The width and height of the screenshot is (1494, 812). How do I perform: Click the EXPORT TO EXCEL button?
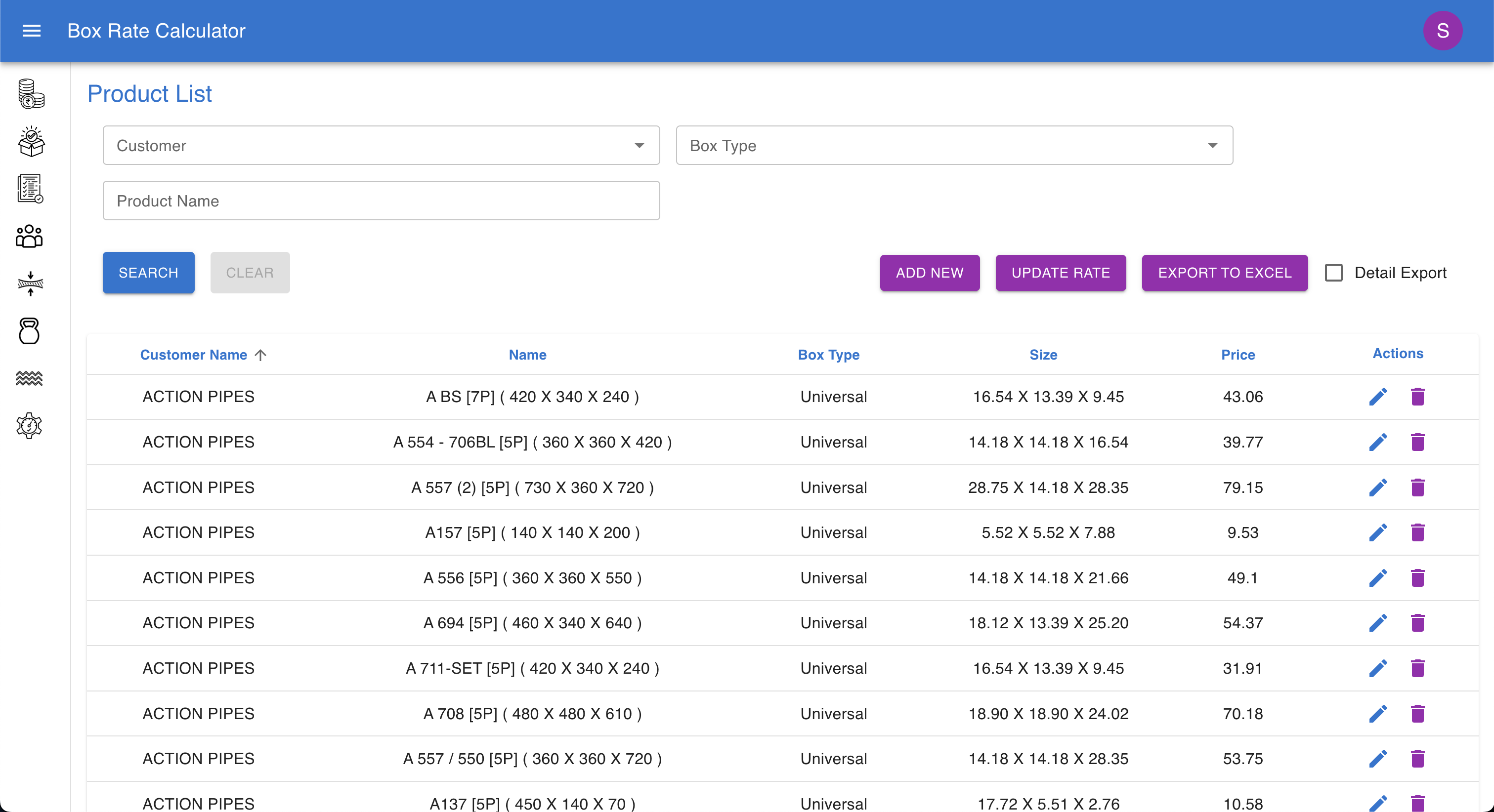[1224, 273]
